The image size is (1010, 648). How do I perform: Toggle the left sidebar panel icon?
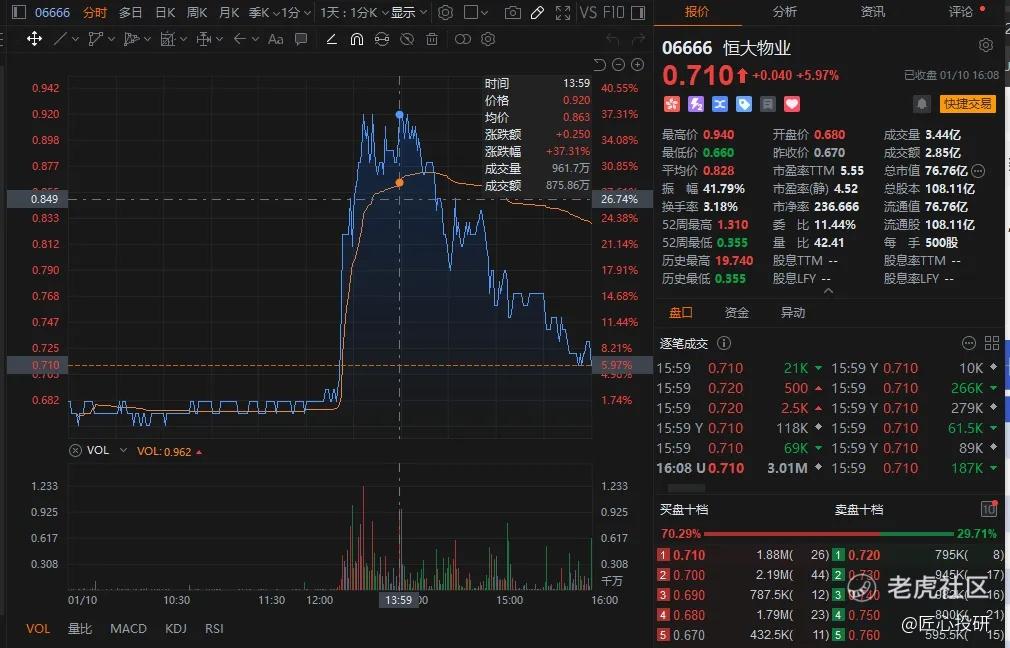tap(19, 12)
